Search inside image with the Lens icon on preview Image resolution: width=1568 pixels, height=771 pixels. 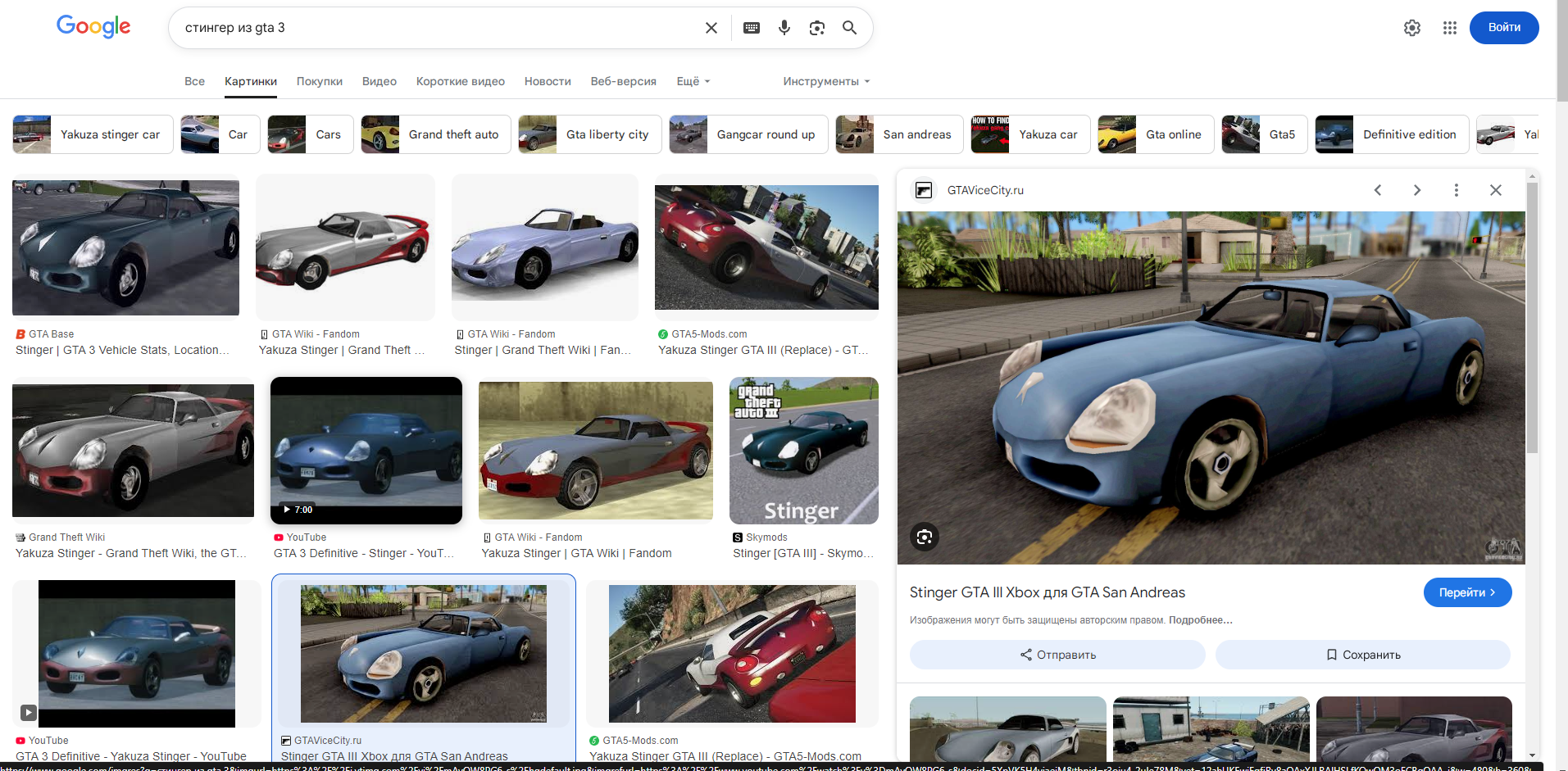click(x=925, y=537)
